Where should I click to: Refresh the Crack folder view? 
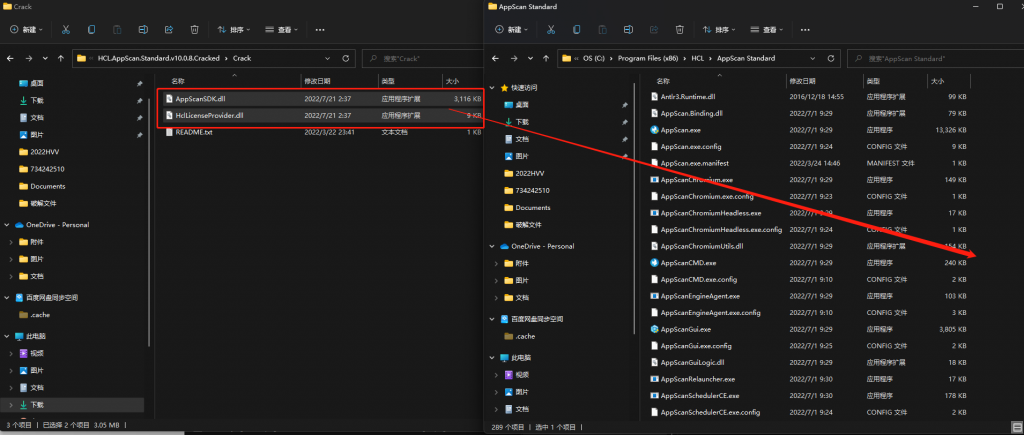tap(346, 58)
